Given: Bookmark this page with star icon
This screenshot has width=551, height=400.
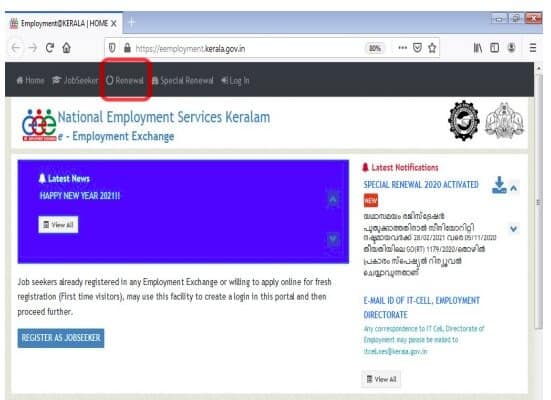Looking at the screenshot, I should tap(432, 48).
